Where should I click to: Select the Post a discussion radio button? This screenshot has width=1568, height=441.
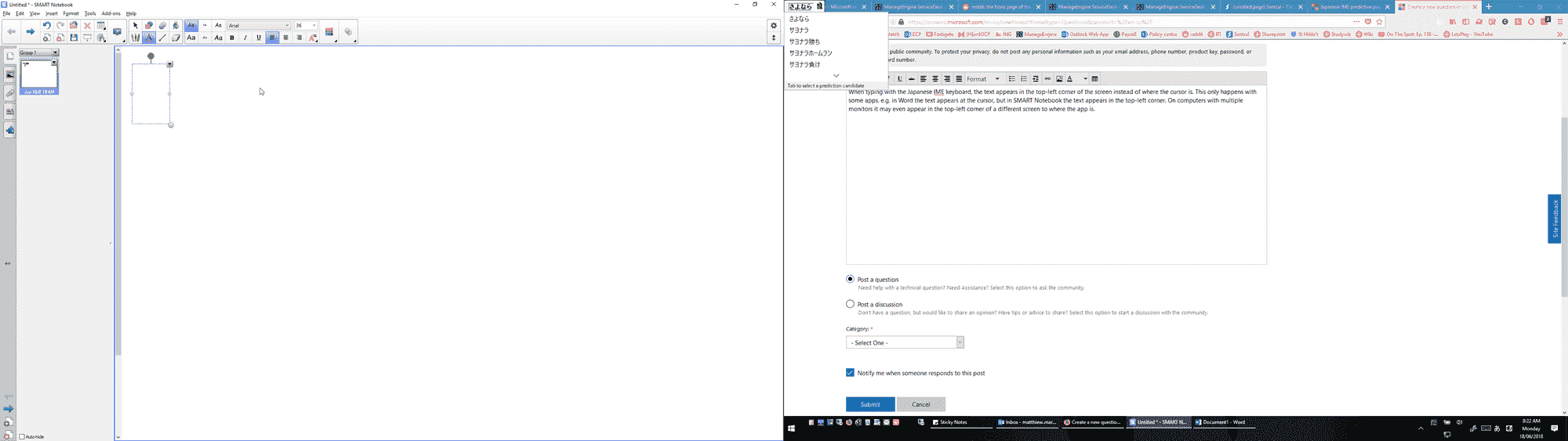[850, 304]
